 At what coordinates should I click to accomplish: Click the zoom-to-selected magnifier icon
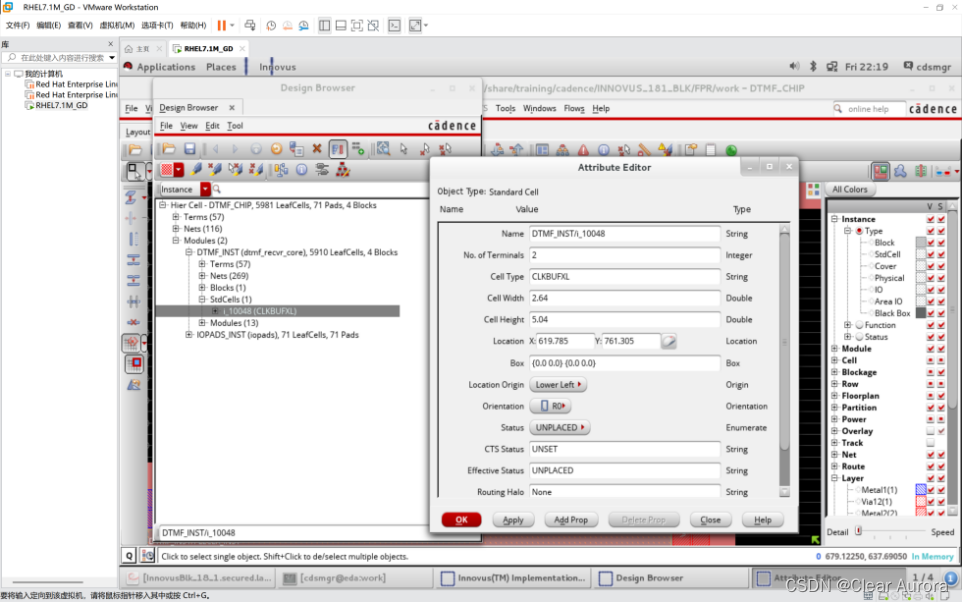coord(384,149)
